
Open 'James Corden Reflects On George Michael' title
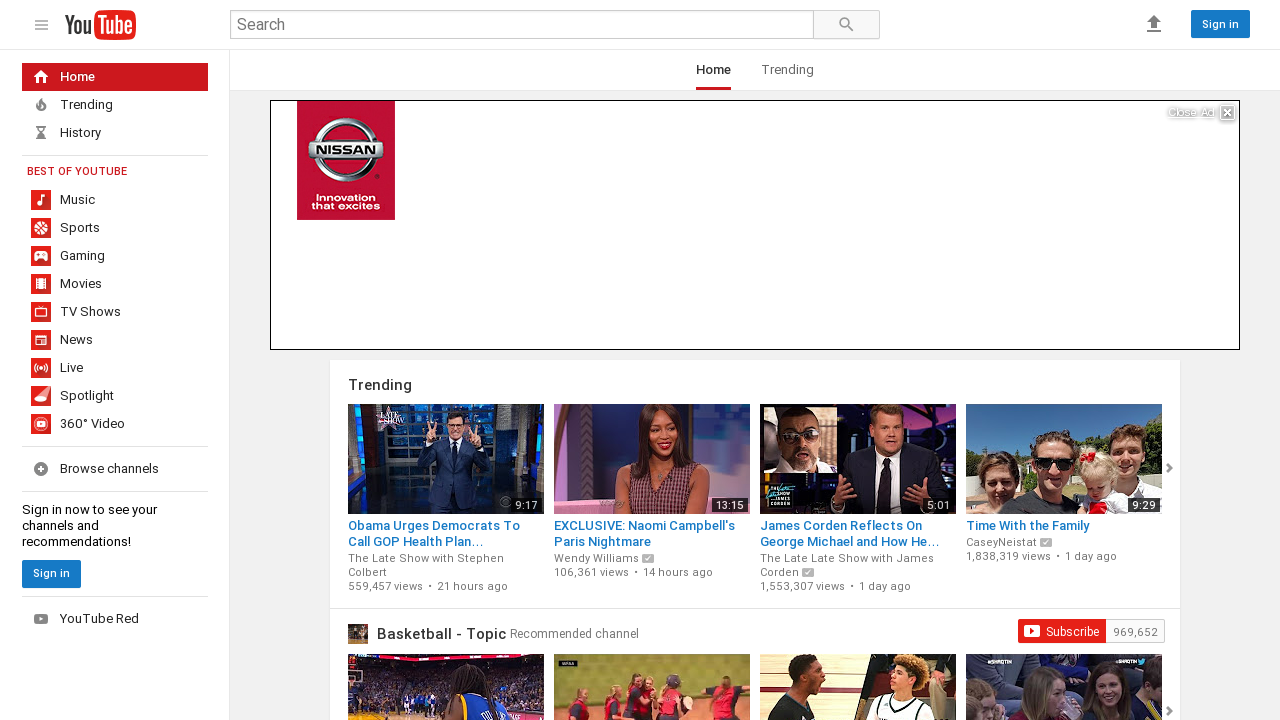point(850,534)
